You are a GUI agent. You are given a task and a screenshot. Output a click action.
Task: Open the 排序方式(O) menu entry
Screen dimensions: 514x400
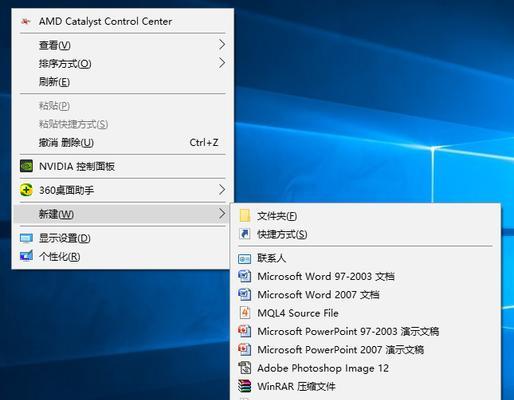click(x=123, y=63)
